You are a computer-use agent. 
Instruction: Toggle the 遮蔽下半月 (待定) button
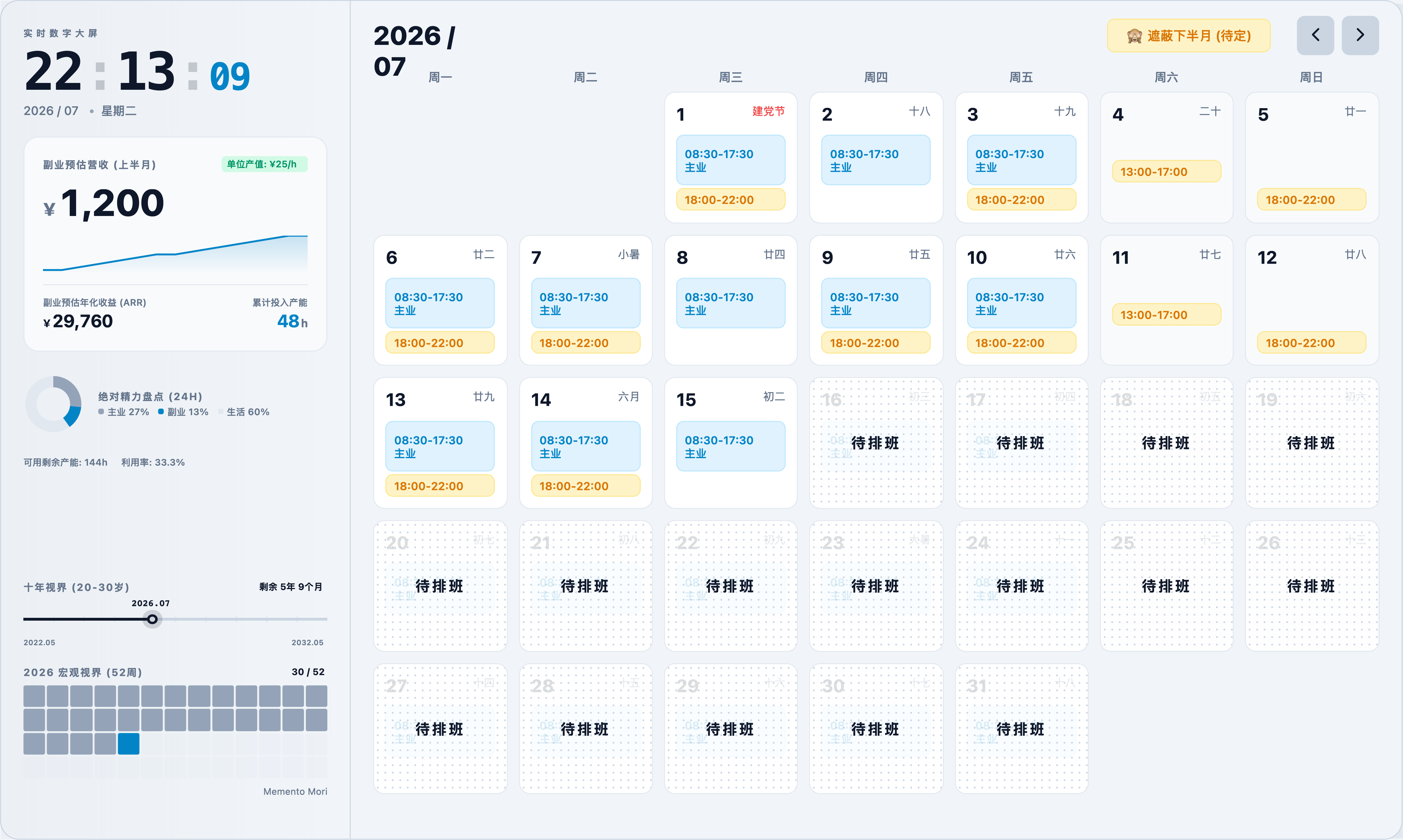[x=1188, y=36]
